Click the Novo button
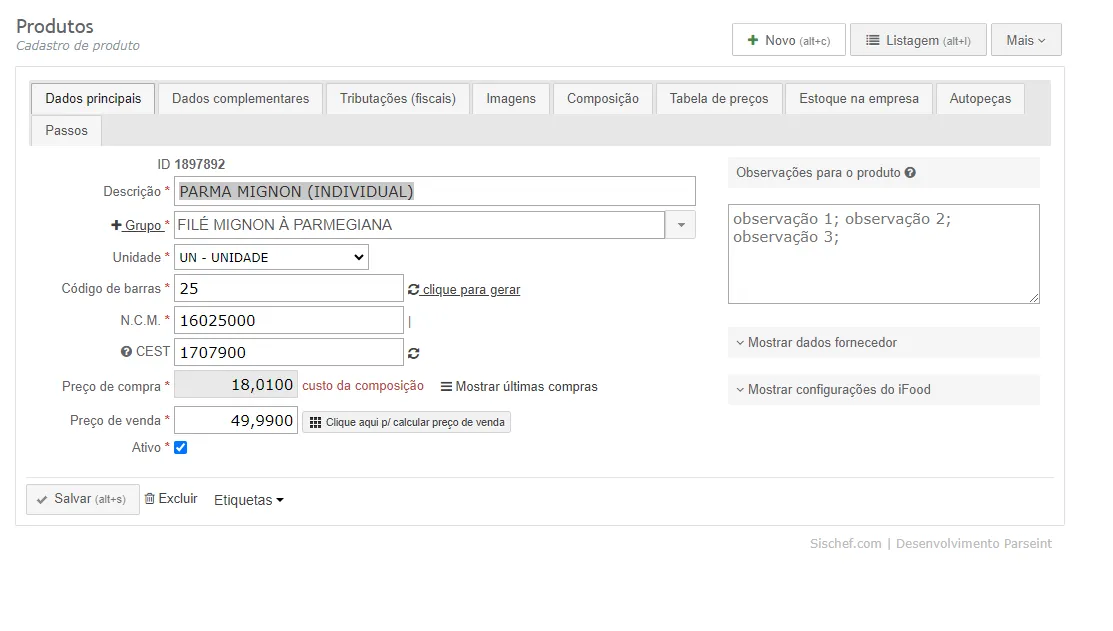 [x=789, y=40]
